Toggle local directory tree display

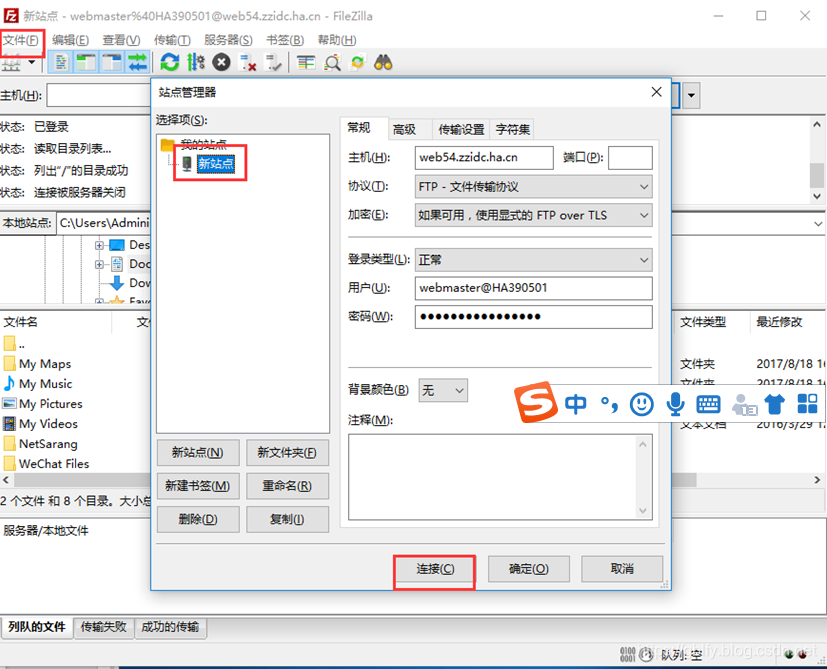(x=86, y=63)
